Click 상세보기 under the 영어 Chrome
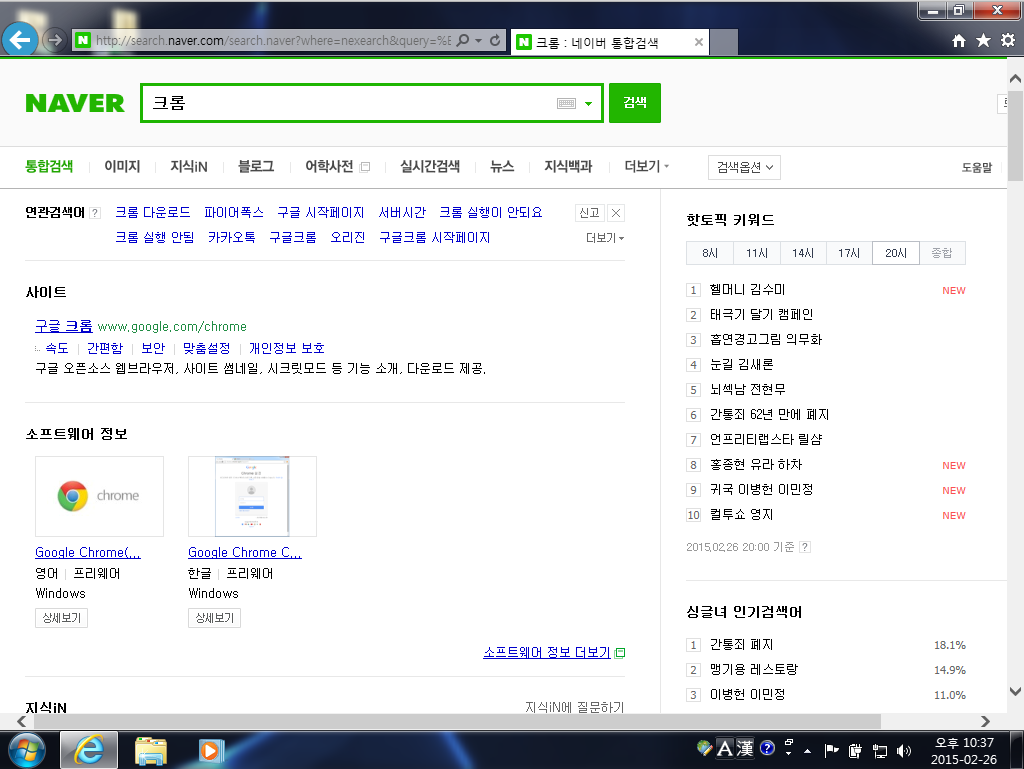Viewport: 1024px width, 769px height. [61, 618]
